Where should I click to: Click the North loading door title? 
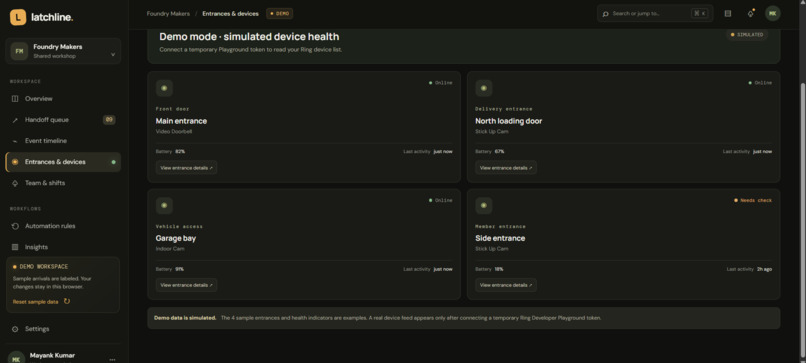pos(508,121)
